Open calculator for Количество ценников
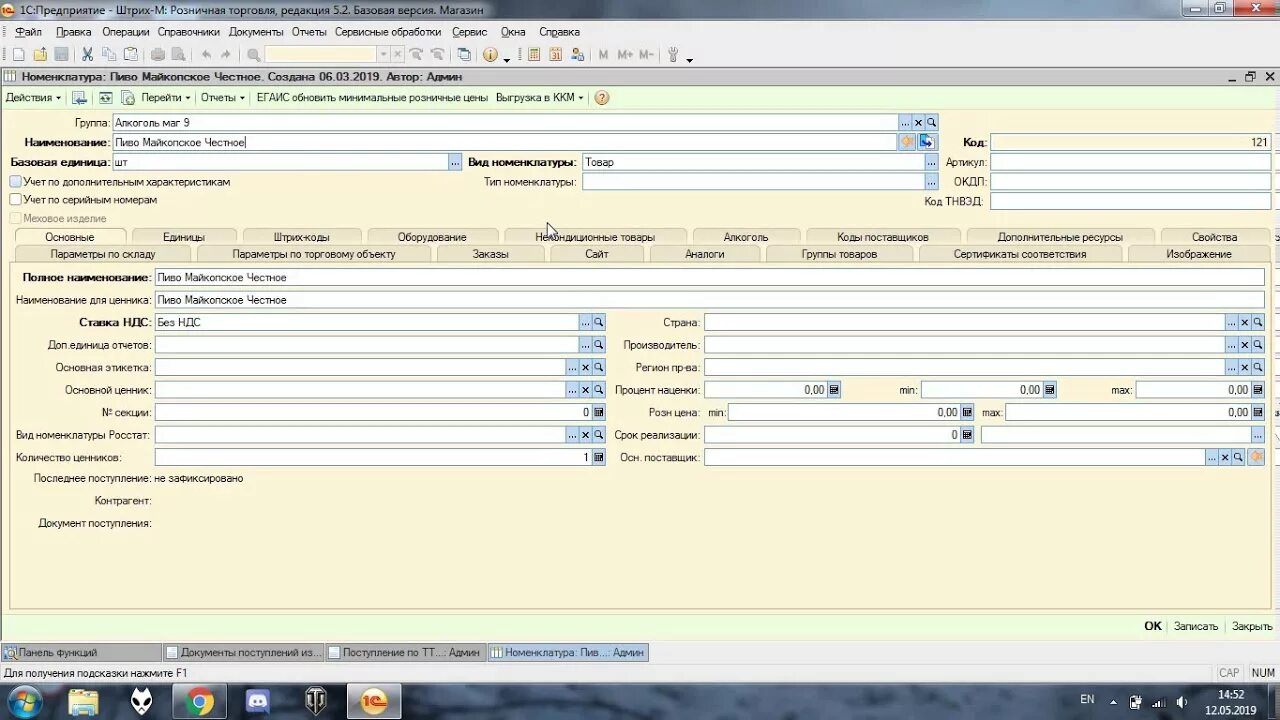Viewport: 1280px width, 720px height. tap(599, 457)
